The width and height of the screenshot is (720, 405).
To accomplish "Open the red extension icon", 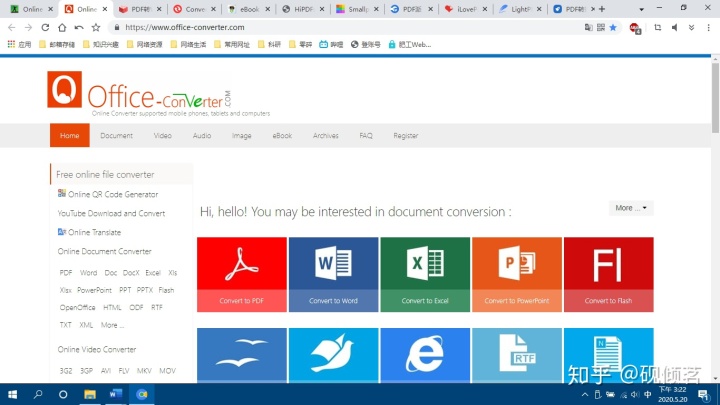I will [x=635, y=28].
